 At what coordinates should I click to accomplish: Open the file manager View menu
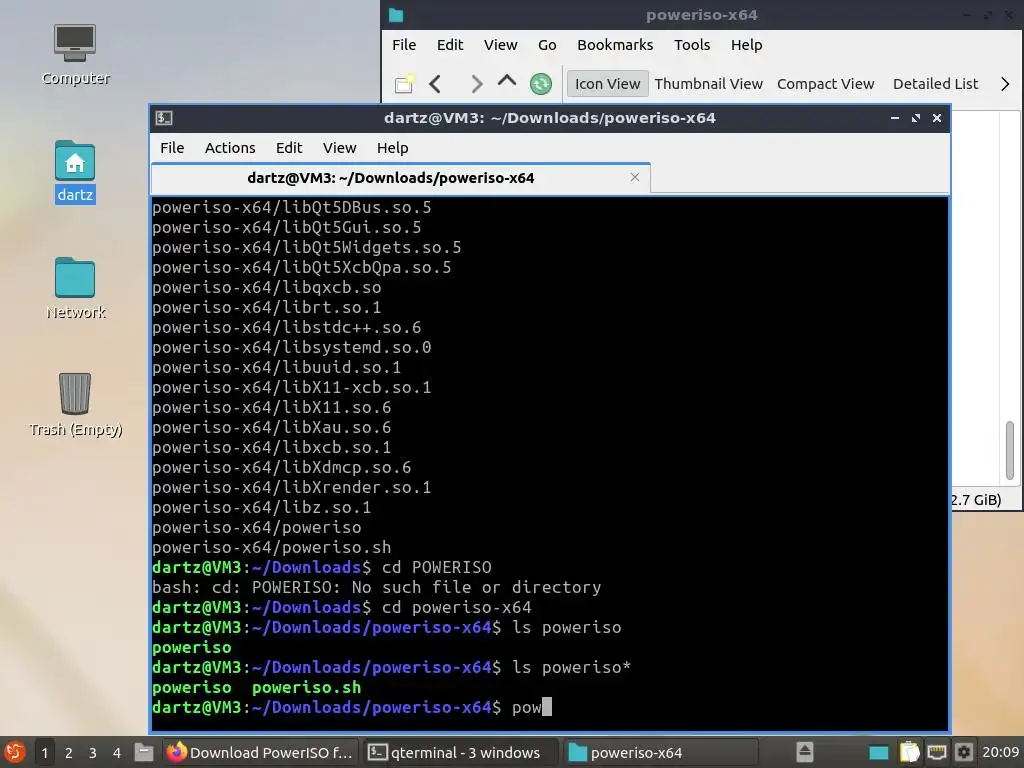(x=500, y=44)
